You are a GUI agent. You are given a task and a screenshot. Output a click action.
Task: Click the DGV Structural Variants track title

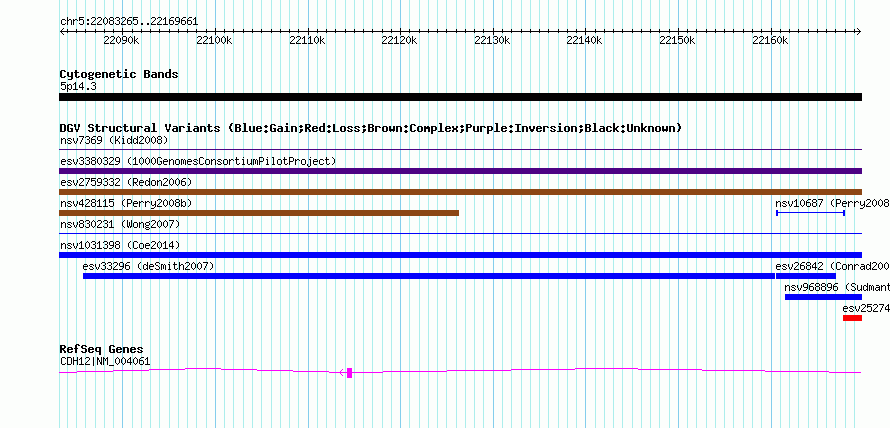point(371,128)
